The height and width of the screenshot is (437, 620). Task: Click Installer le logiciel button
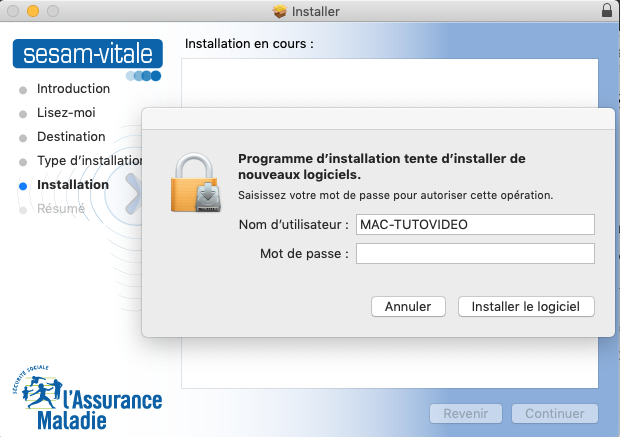pos(526,306)
